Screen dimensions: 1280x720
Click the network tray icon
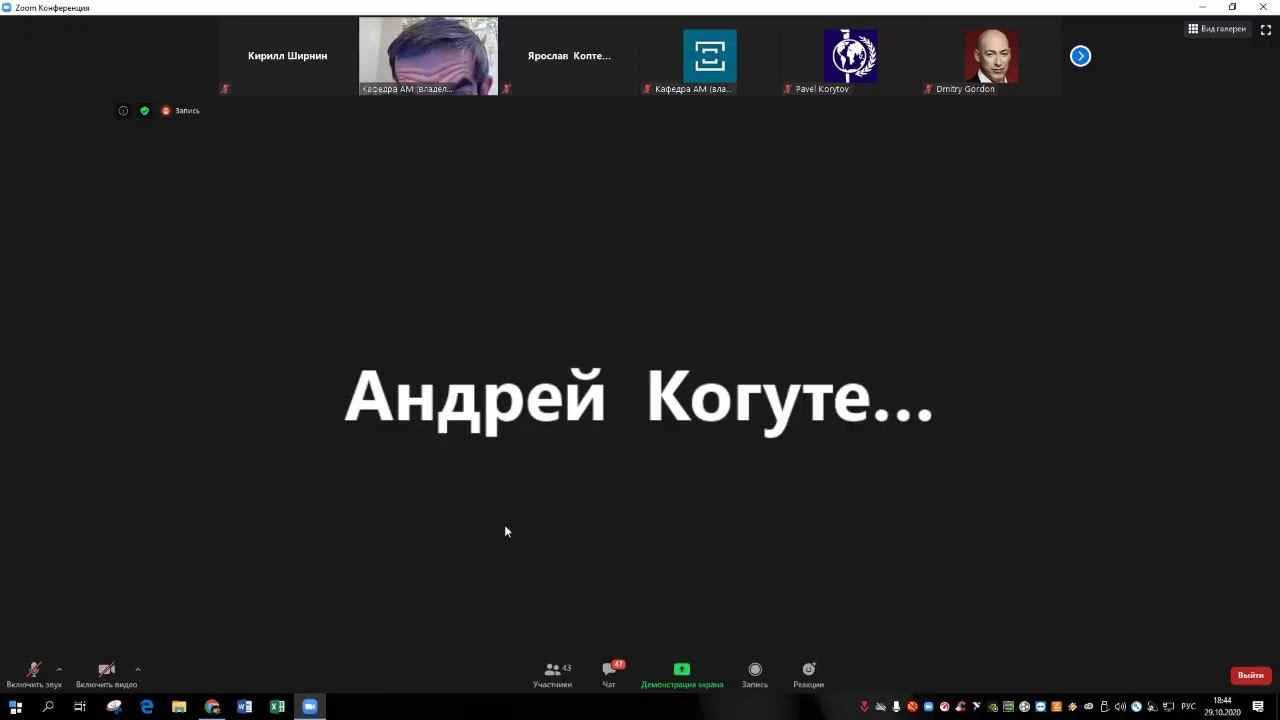point(1167,707)
